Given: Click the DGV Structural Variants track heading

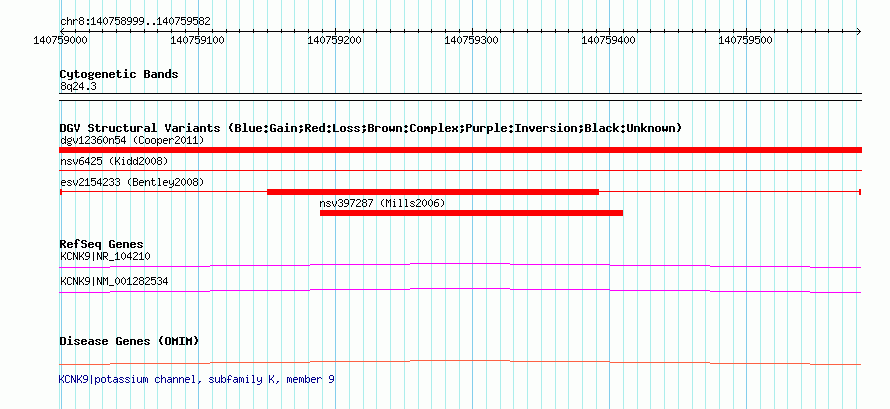Looking at the screenshot, I should click(371, 128).
